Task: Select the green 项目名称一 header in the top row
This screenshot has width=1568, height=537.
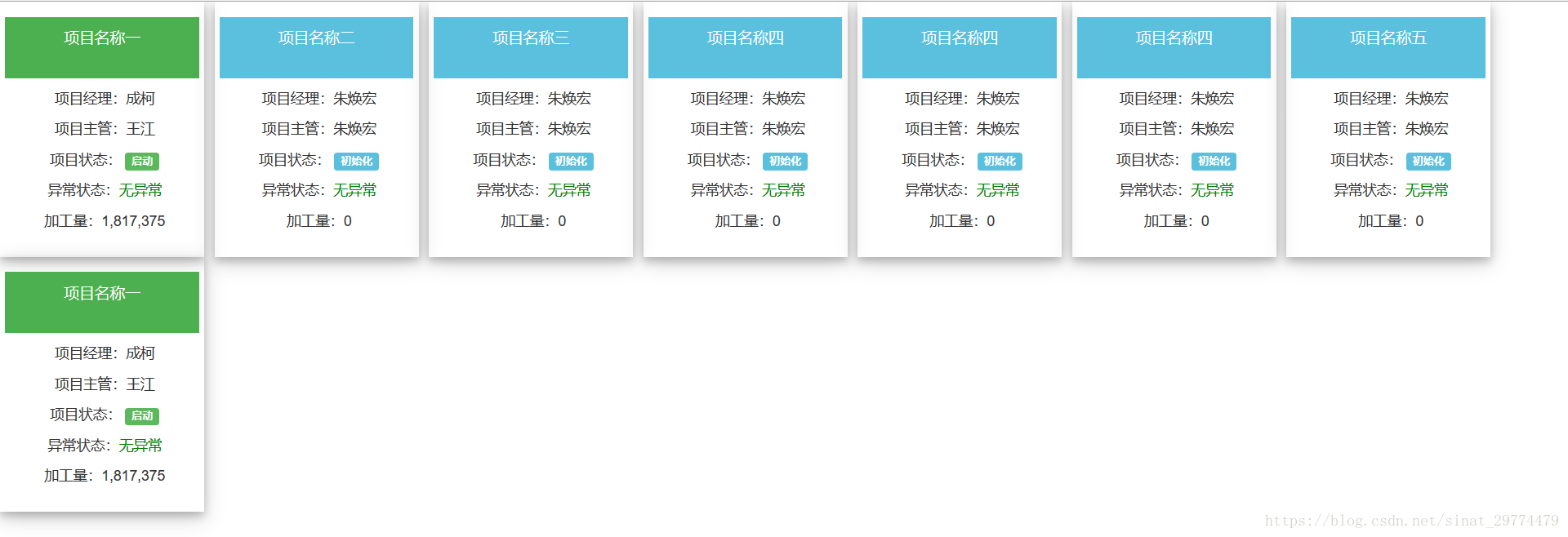Action: 102,47
